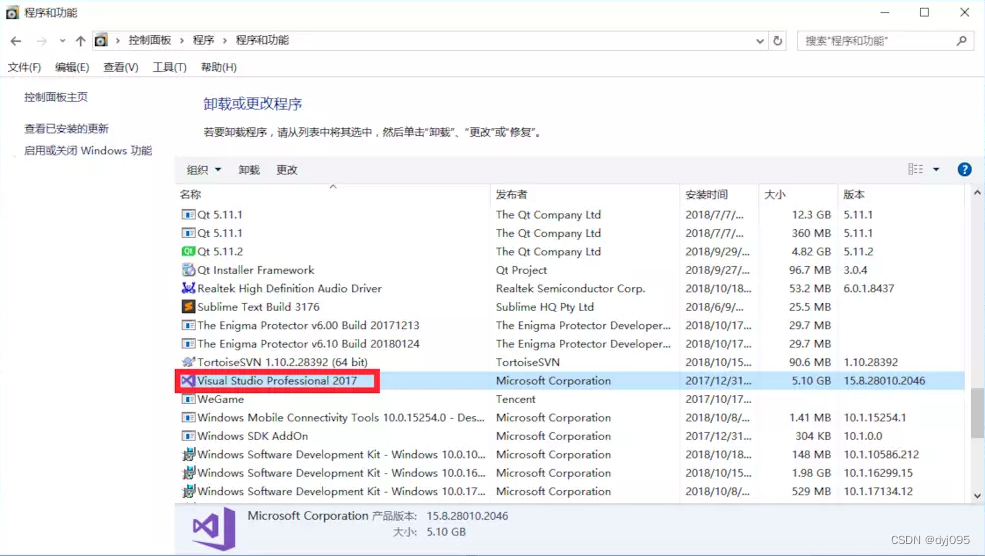This screenshot has width=985, height=556.
Task: Select Windows SDK AddOn icon
Action: (x=188, y=436)
